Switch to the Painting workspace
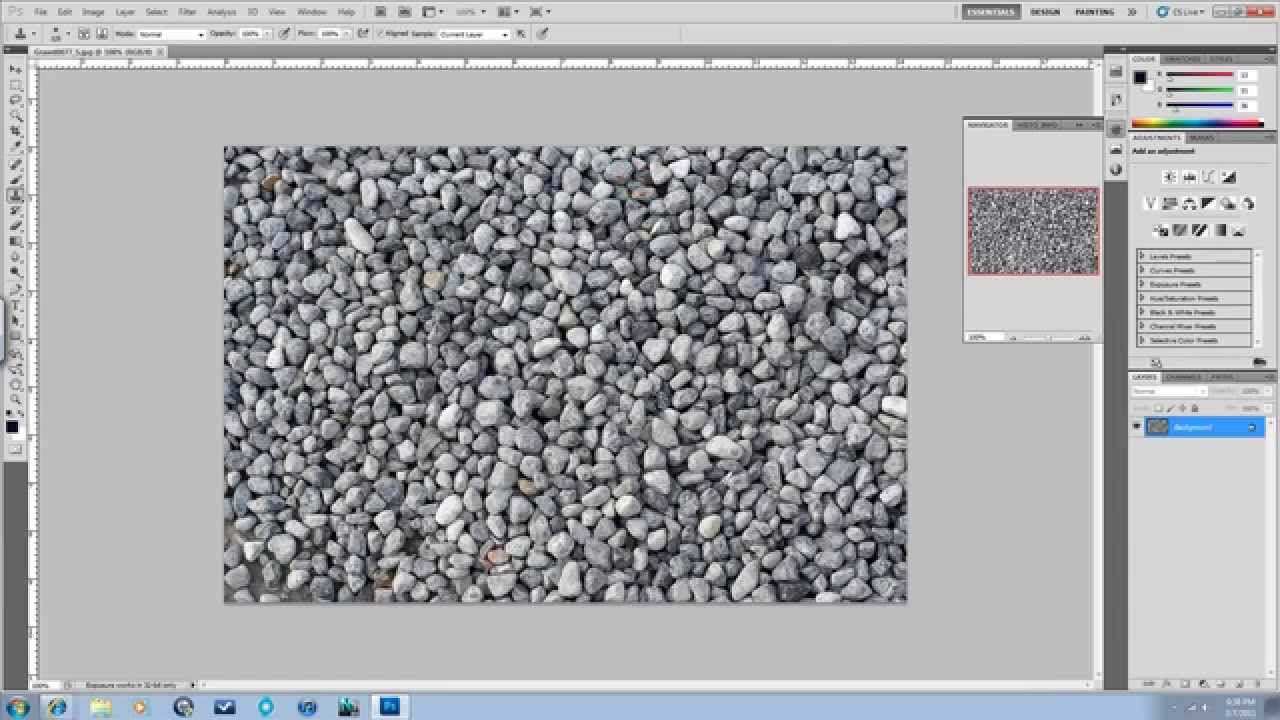Screen dimensions: 1280x720 1094,12
